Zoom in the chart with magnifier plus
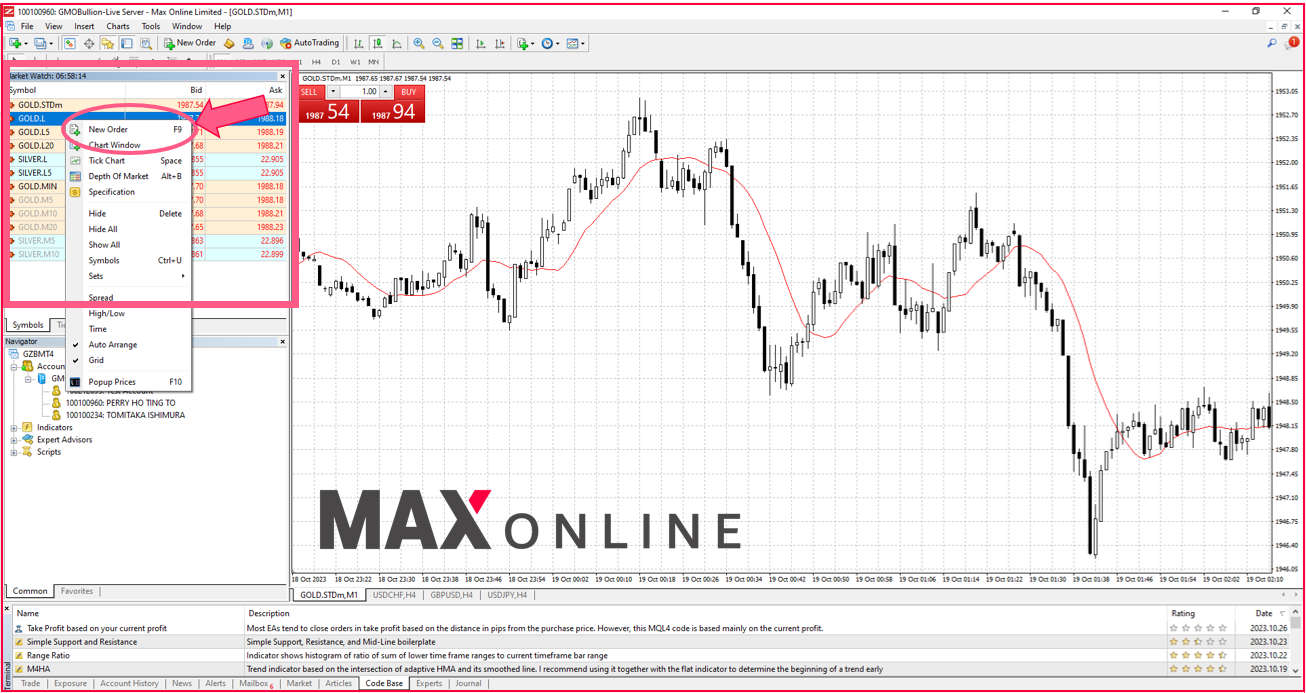Screen dimensions: 1306x693 pyautogui.click(x=419, y=43)
